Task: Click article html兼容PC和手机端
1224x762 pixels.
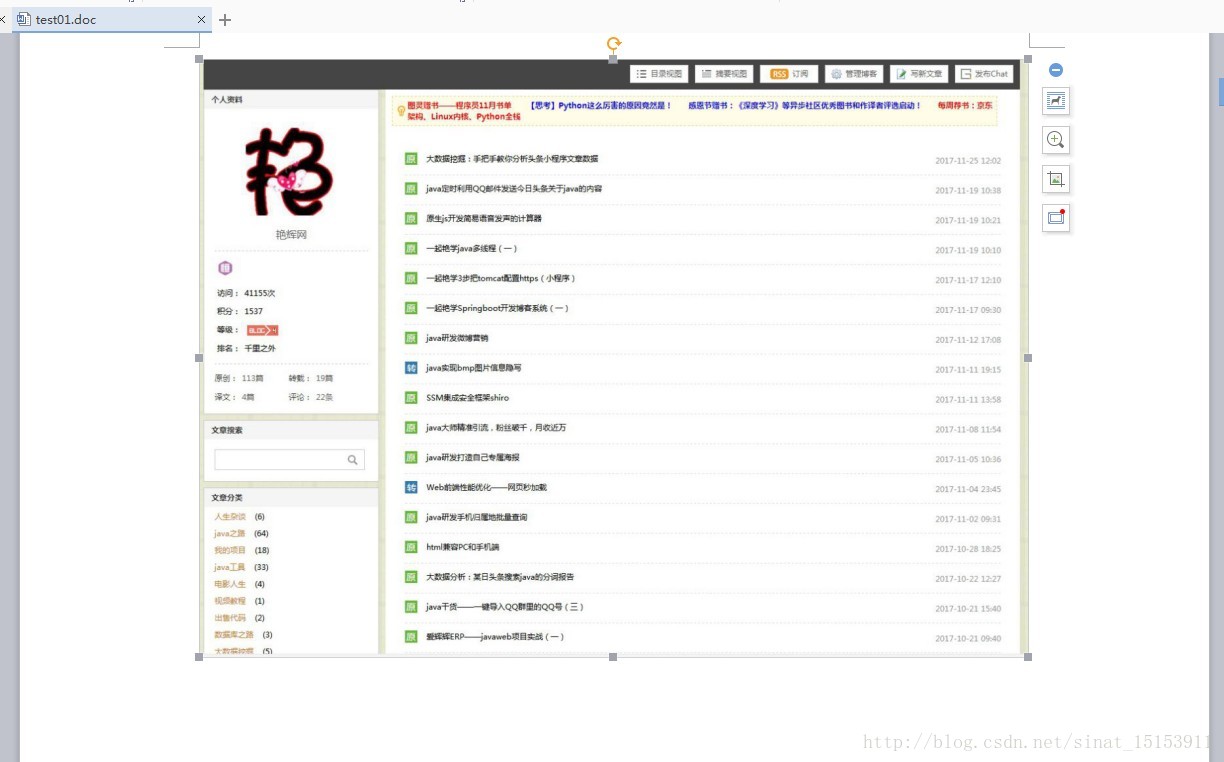Action: click(463, 547)
